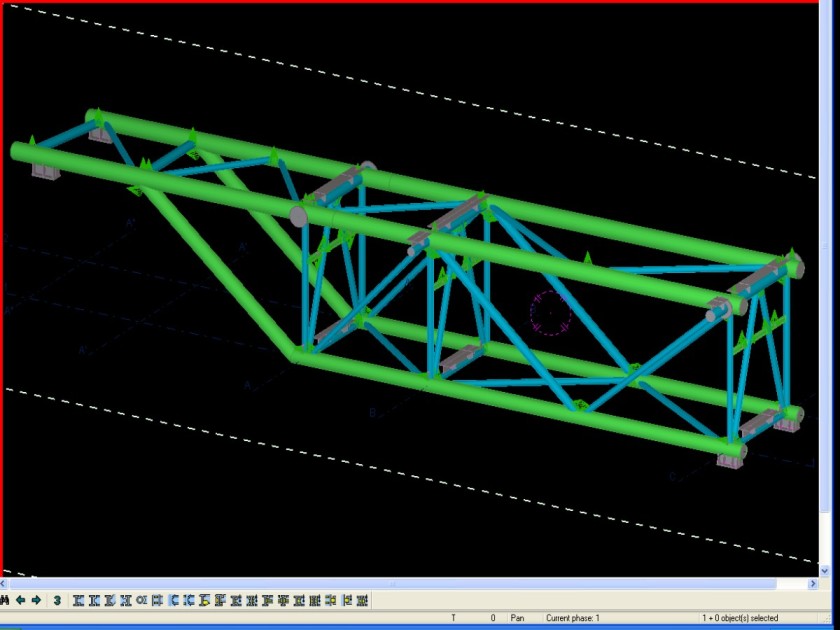Click the switch icon with yellow marker
The image size is (840, 630).
pos(204,600)
